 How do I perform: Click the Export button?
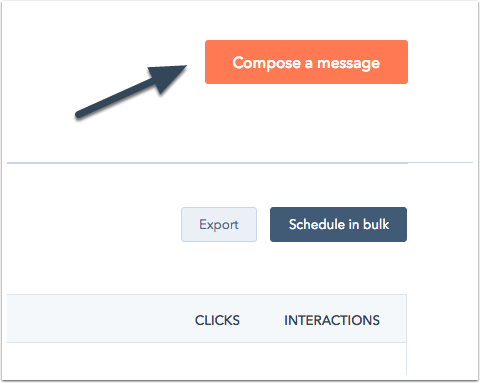click(x=219, y=224)
